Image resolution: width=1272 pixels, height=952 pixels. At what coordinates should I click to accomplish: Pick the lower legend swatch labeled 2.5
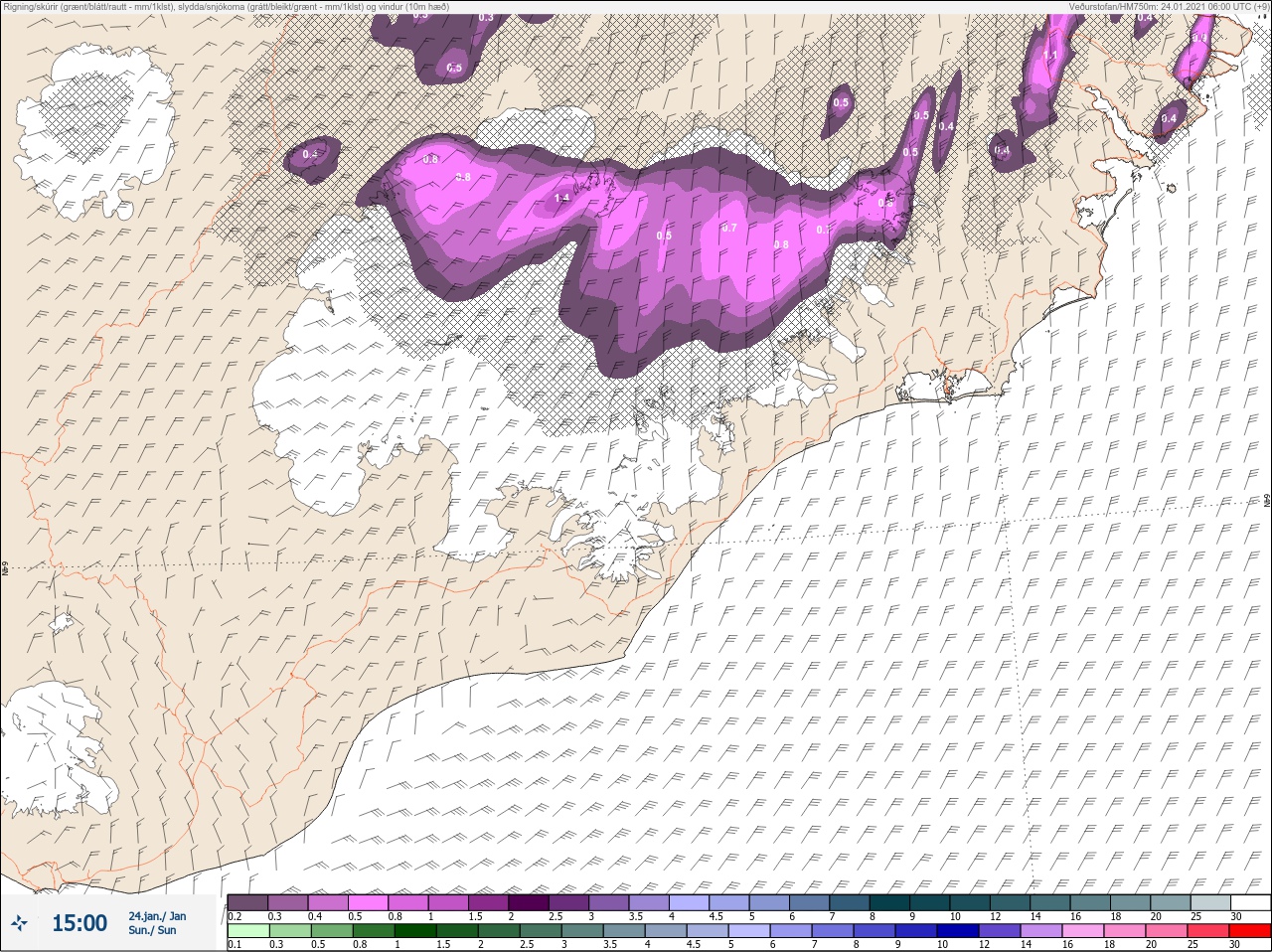click(541, 931)
